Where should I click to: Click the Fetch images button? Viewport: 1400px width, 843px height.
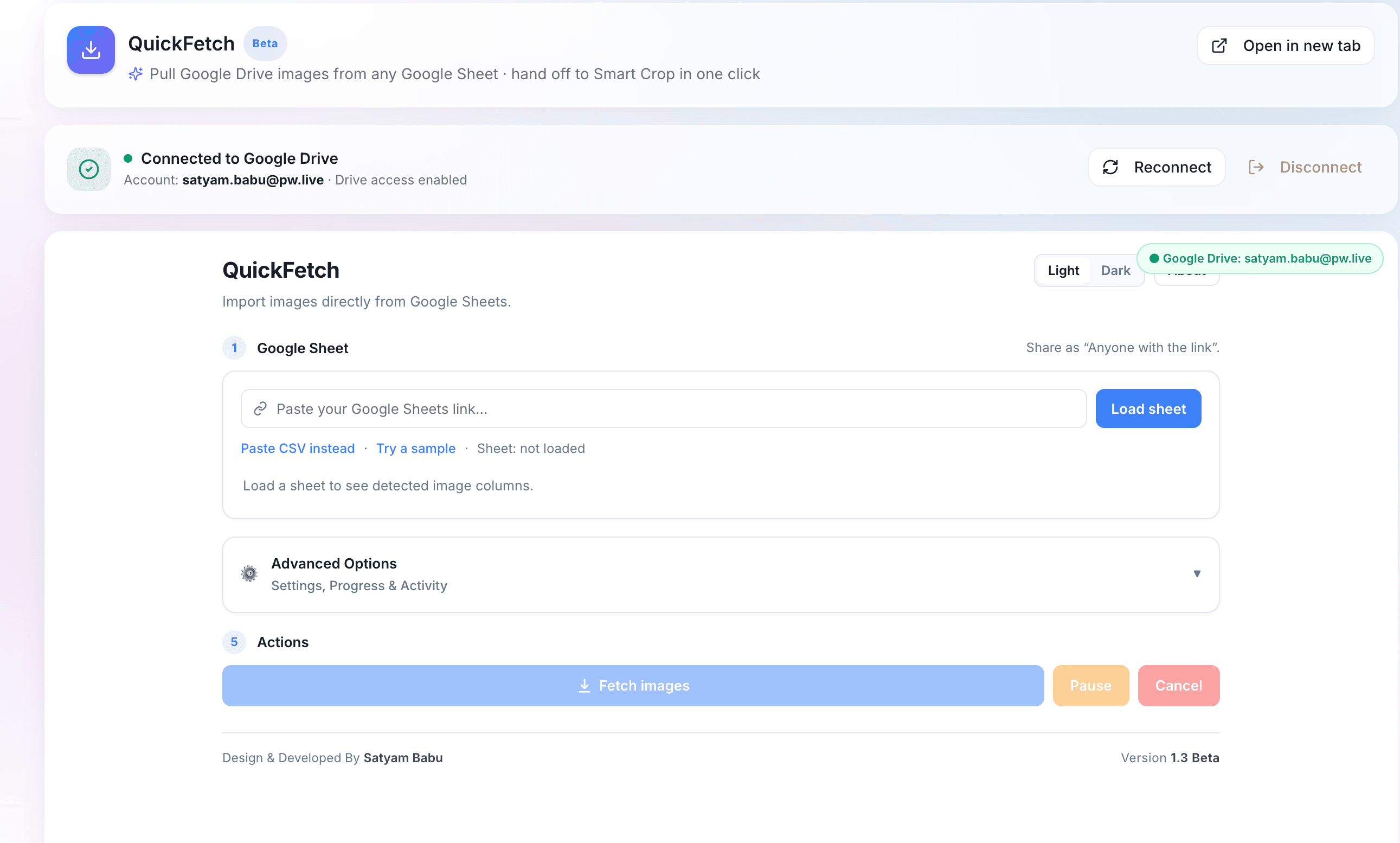point(632,686)
